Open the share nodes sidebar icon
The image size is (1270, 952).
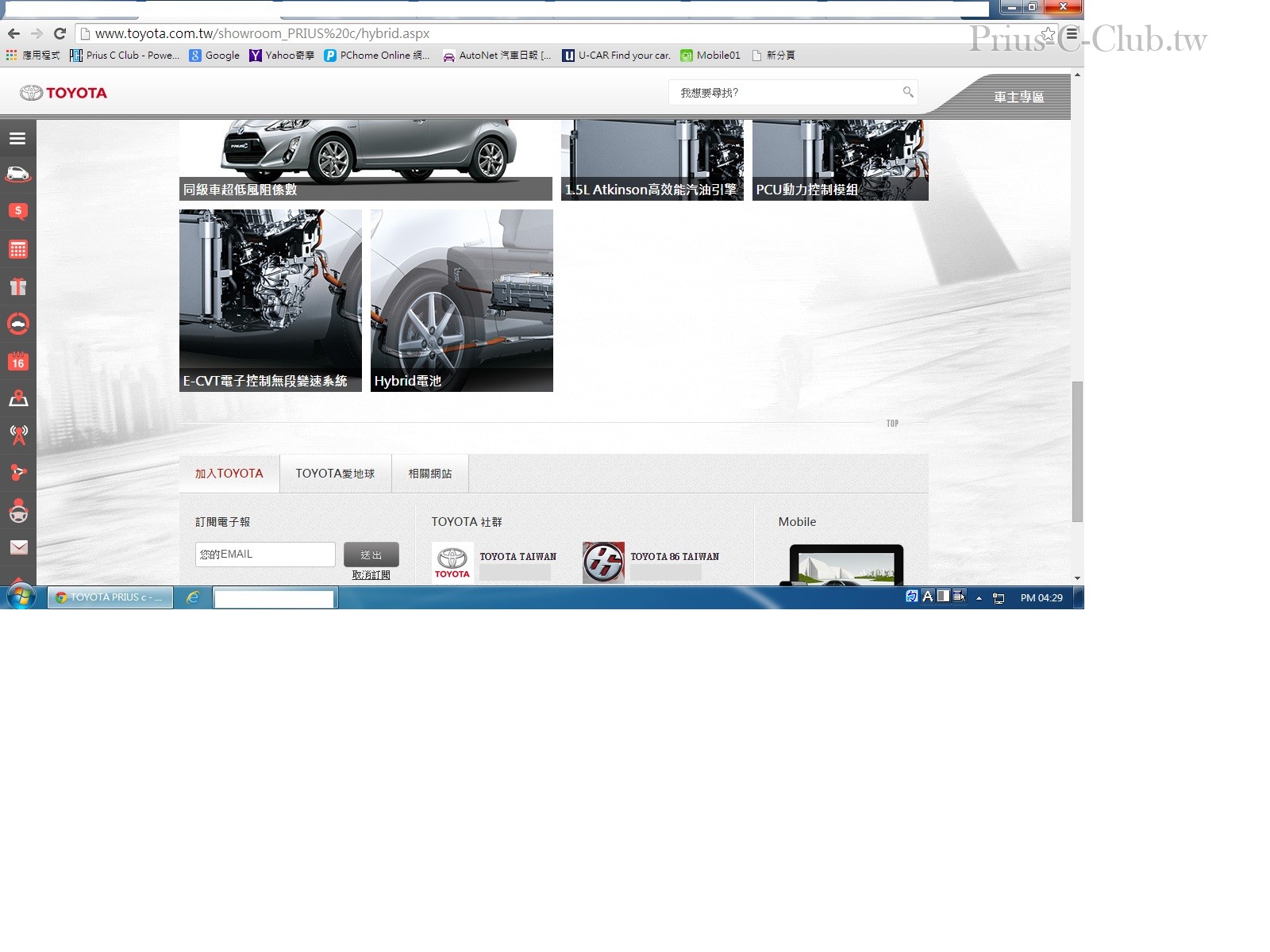click(17, 472)
